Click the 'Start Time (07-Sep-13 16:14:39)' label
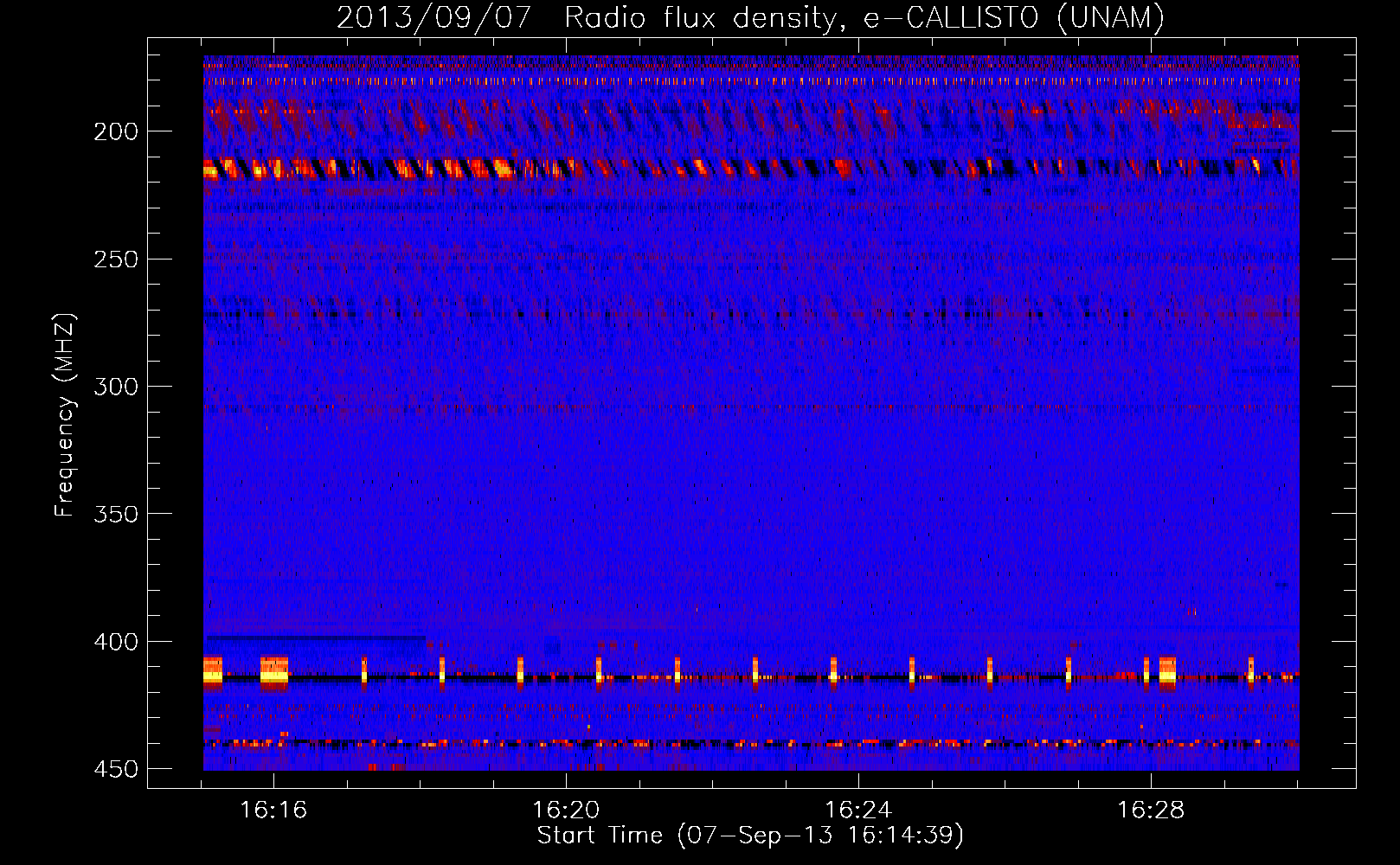This screenshot has height=865, width=1400. coord(750,836)
